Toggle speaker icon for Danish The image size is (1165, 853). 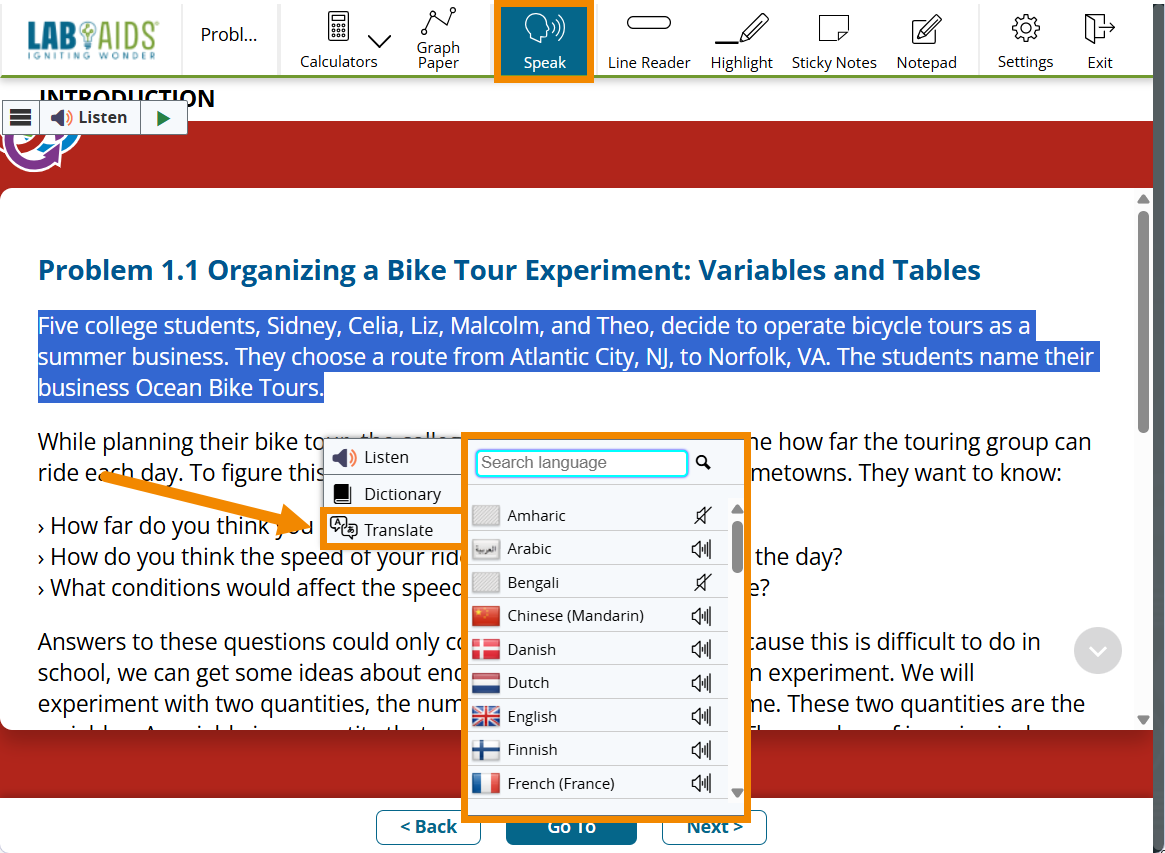701,650
